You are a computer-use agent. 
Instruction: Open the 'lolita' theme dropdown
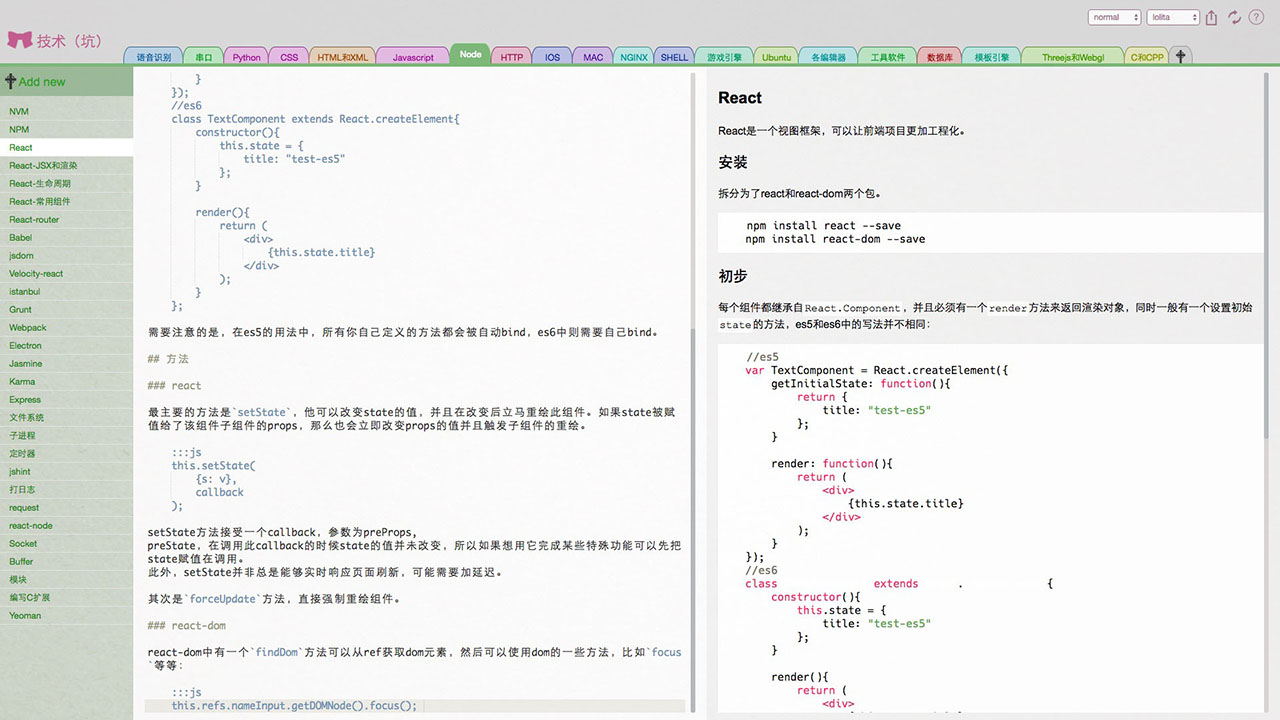[x=1173, y=17]
